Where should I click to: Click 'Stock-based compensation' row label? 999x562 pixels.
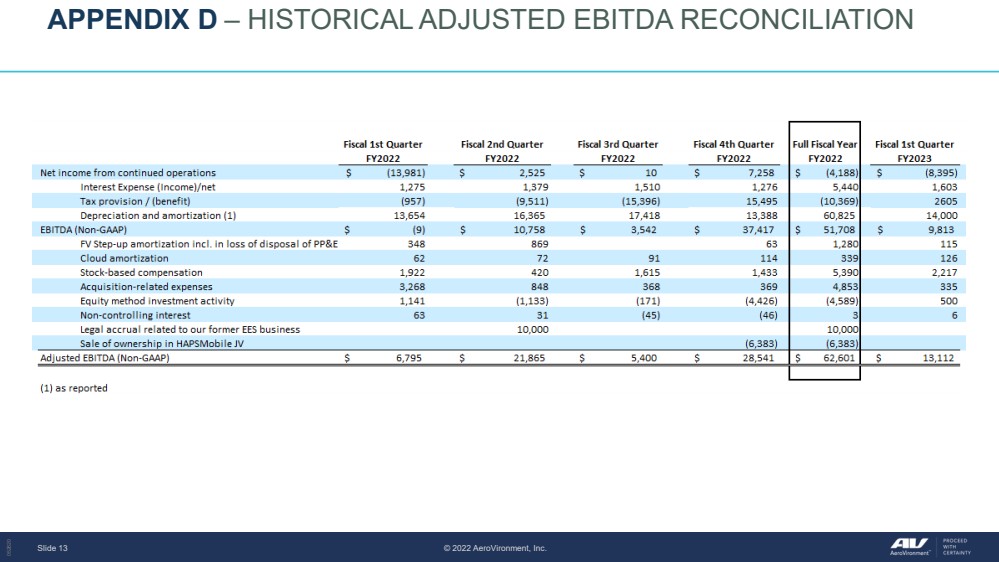click(x=141, y=273)
